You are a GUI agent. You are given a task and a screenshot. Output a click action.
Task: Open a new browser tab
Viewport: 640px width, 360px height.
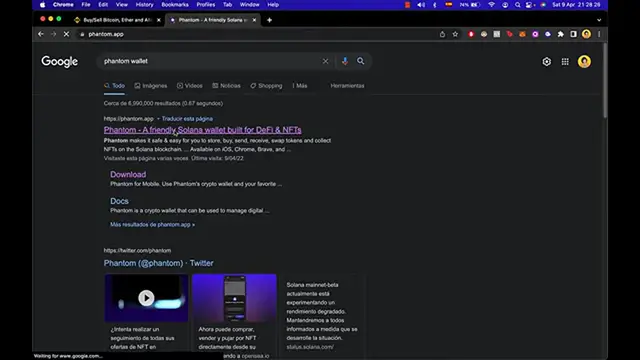point(269,20)
